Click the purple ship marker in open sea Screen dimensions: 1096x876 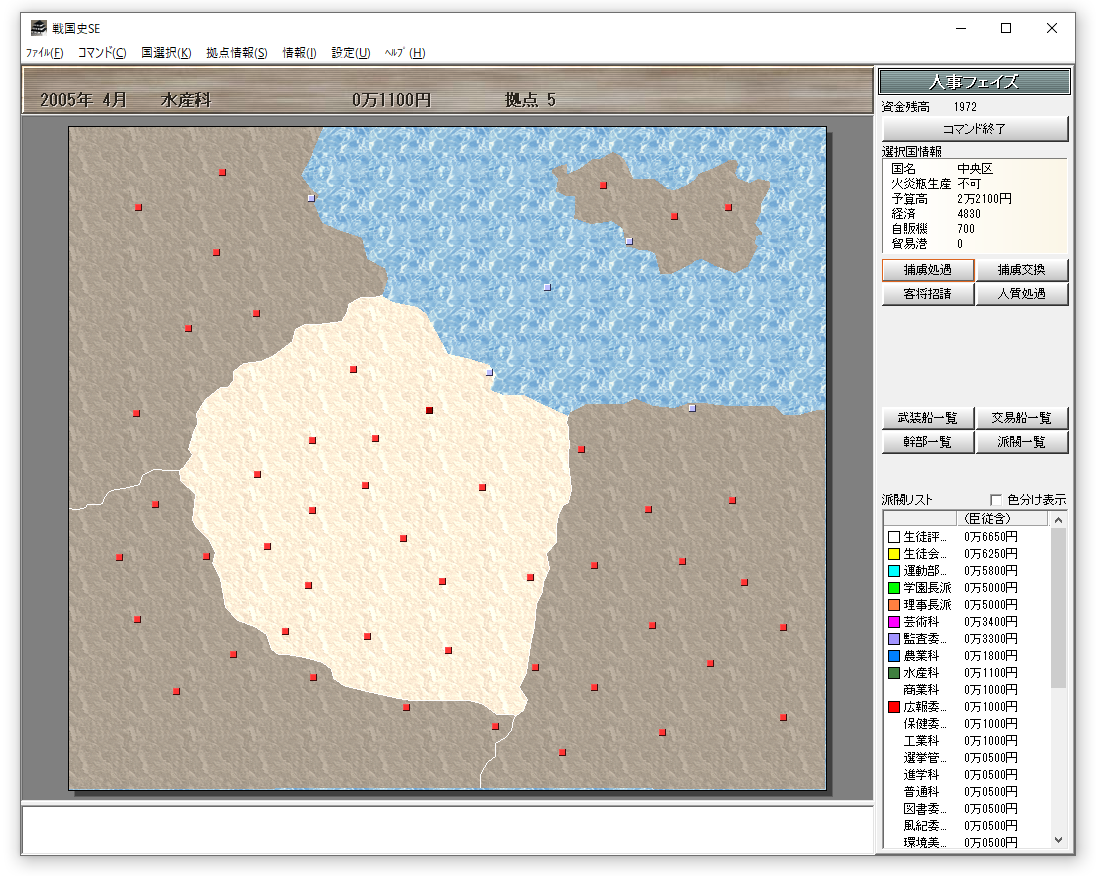547,287
